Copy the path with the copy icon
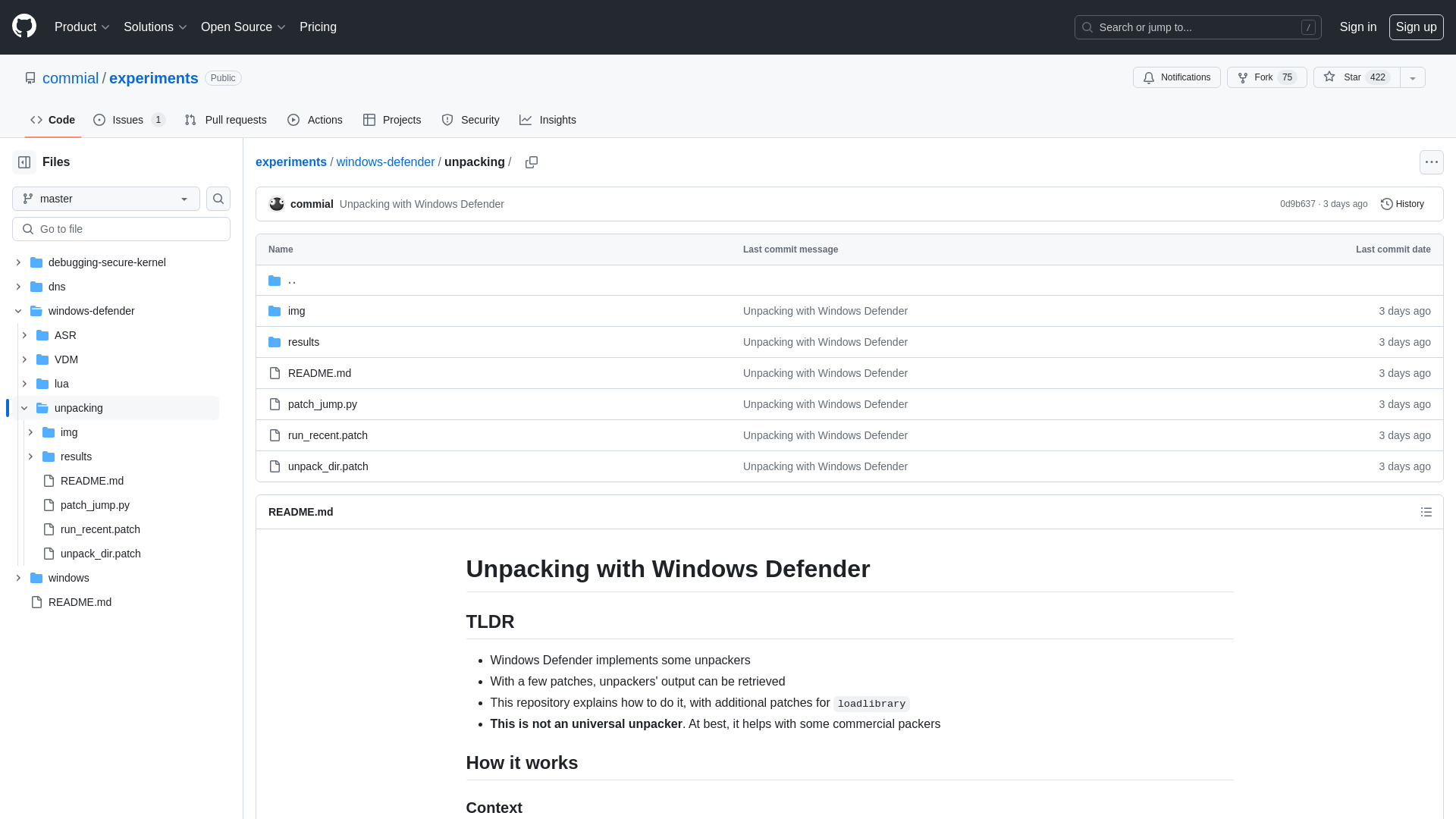This screenshot has height=819, width=1456. [532, 162]
